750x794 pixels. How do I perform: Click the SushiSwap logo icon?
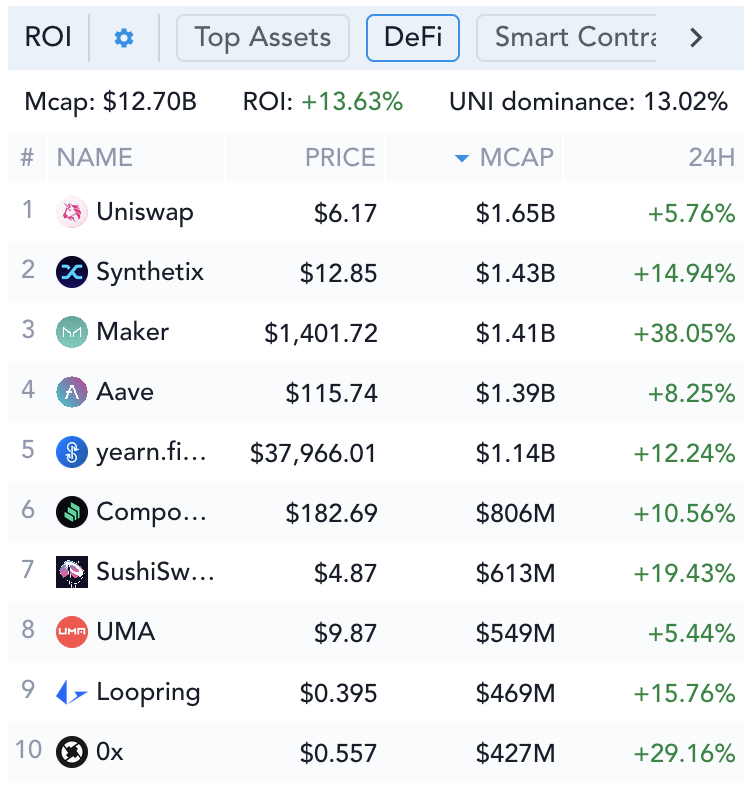(x=71, y=572)
